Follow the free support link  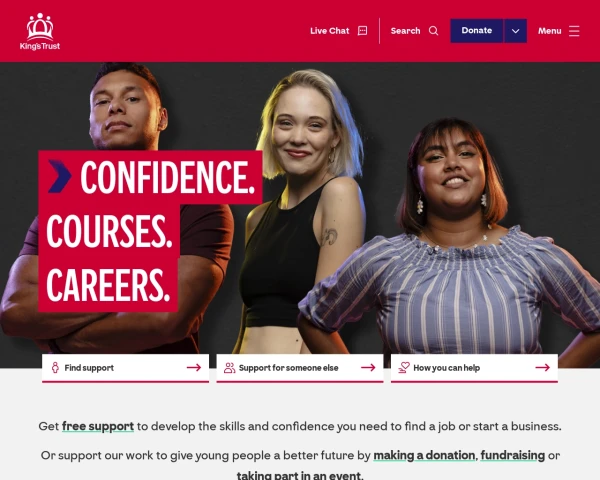coord(98,426)
